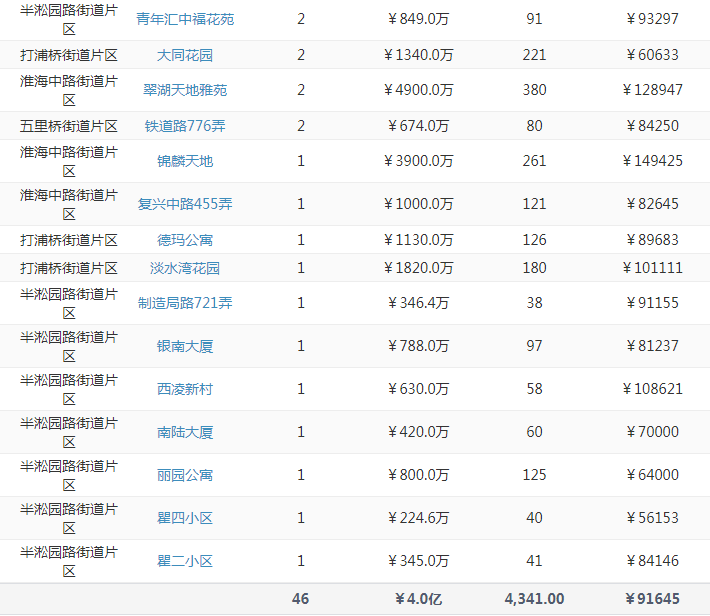Select 打浦桥街道片区 in the 大同花园 row

(69, 55)
